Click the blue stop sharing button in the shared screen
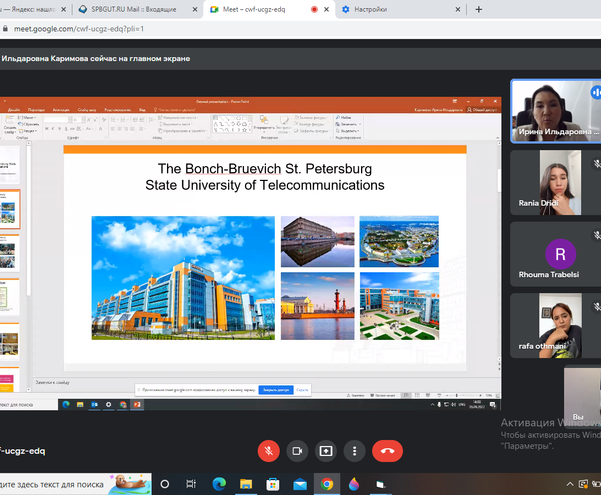This screenshot has width=601, height=495. point(275,389)
